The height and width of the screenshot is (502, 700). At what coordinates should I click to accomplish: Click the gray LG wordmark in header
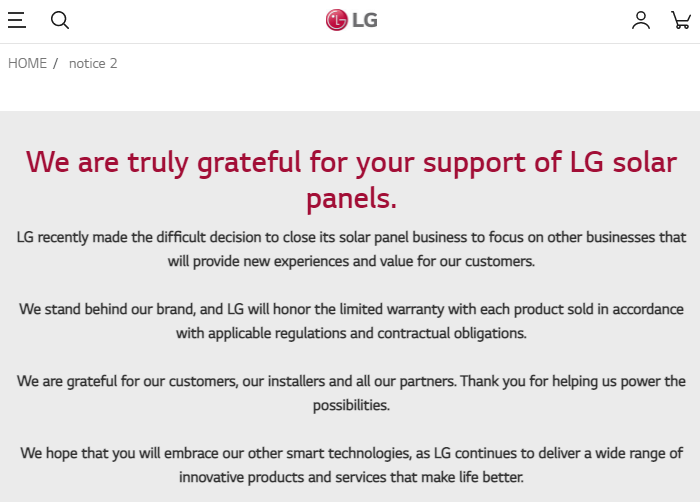365,20
